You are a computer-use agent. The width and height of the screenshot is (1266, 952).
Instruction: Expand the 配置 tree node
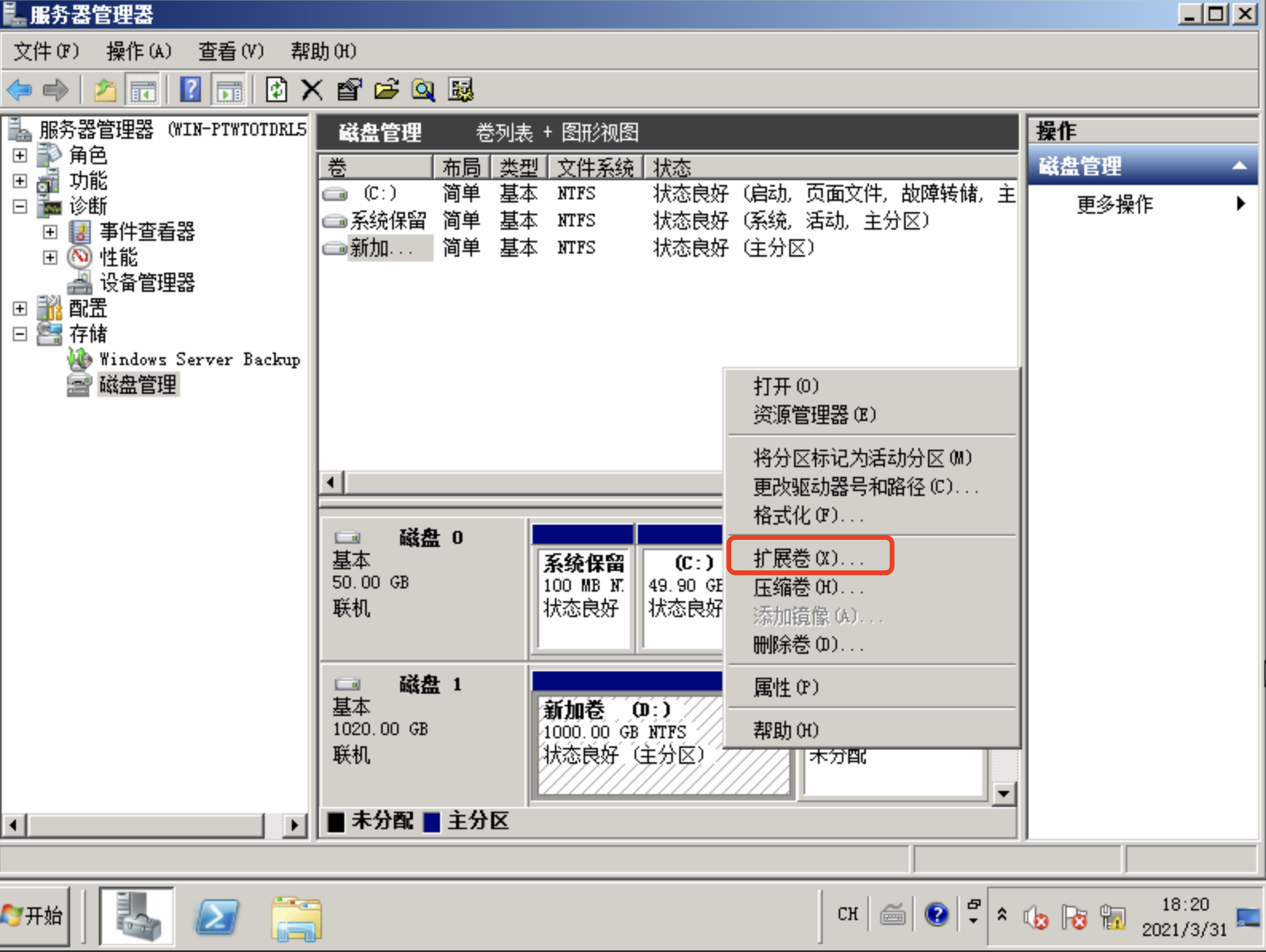[20, 309]
